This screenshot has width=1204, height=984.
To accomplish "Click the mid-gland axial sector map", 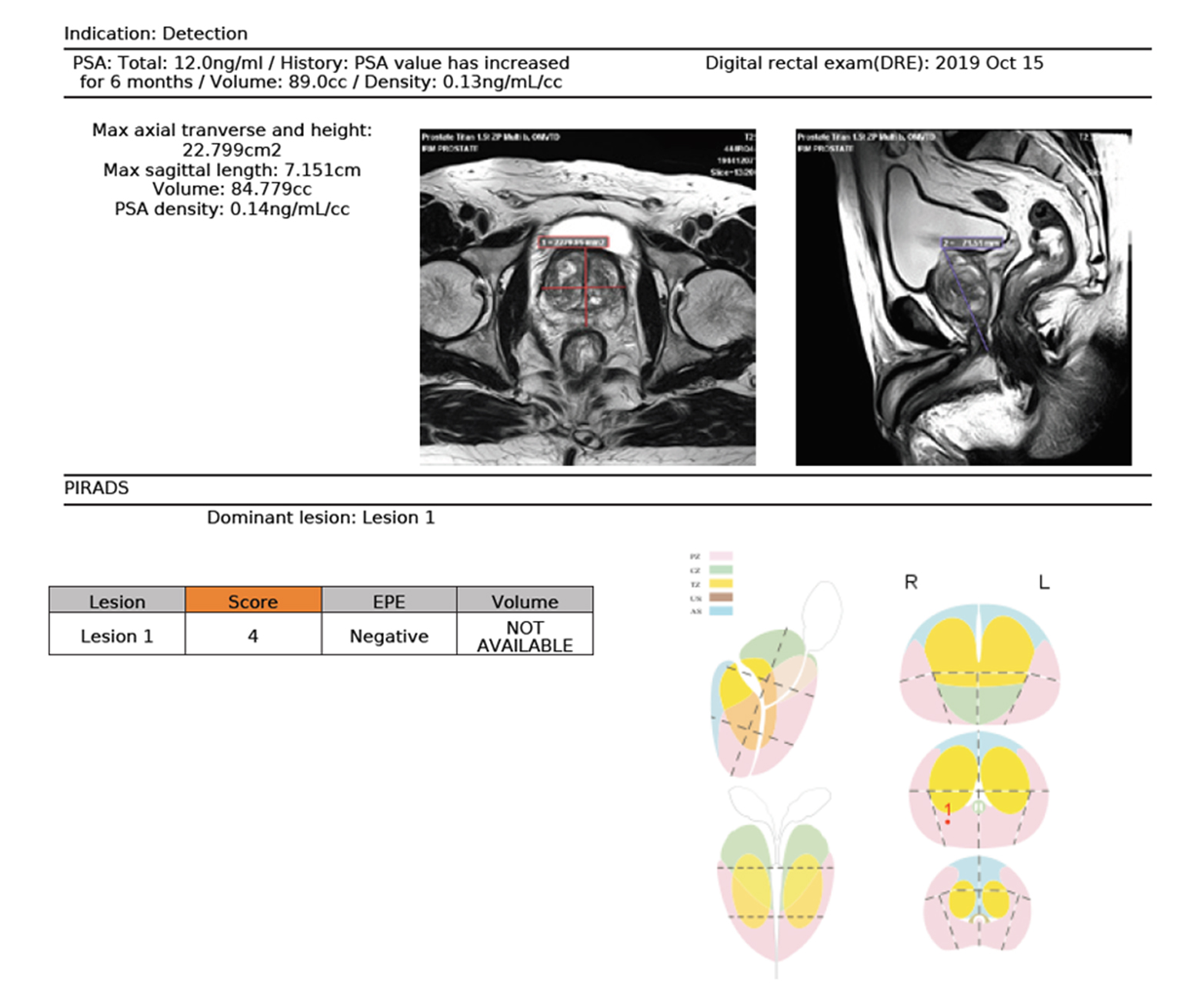I will click(x=979, y=791).
